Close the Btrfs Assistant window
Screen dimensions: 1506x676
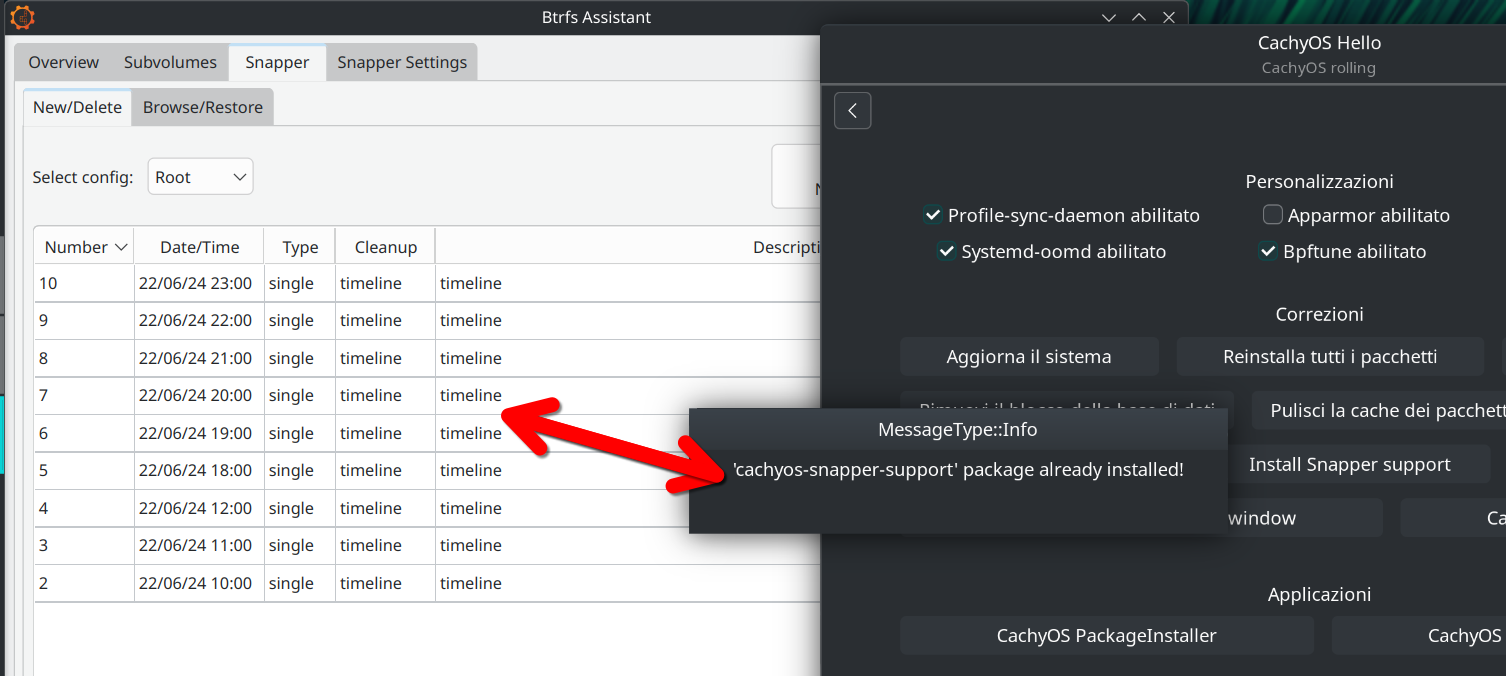coord(1169,17)
